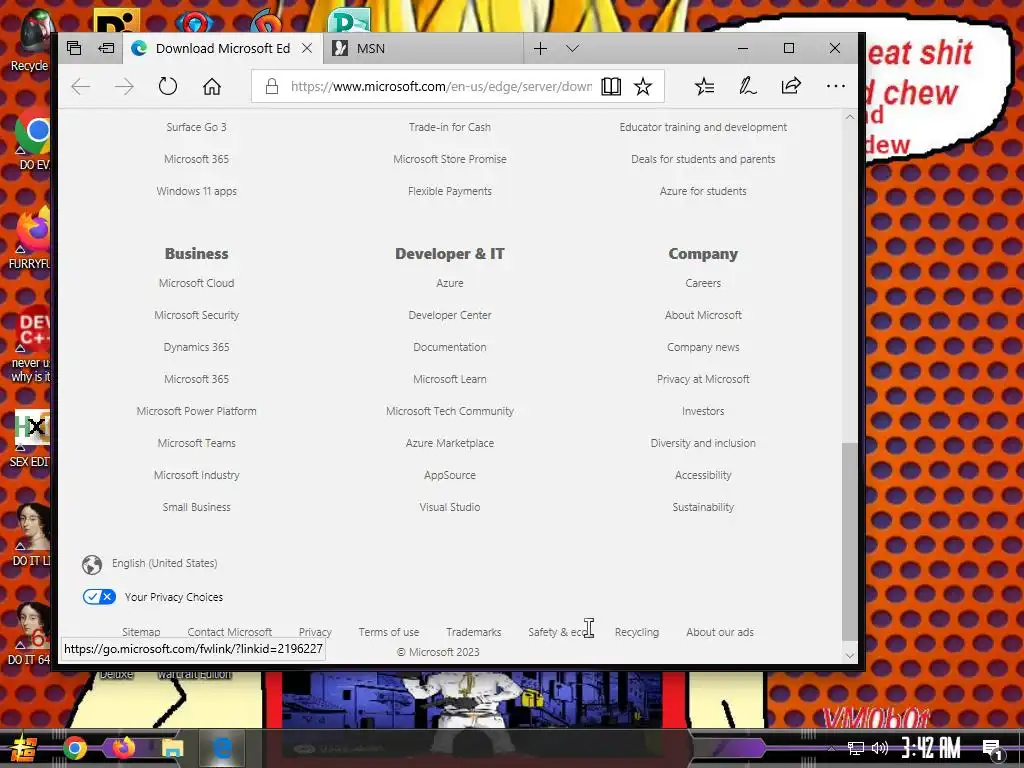Open the notification center icon
Image resolution: width=1024 pixels, height=768 pixels.
pos(993,750)
